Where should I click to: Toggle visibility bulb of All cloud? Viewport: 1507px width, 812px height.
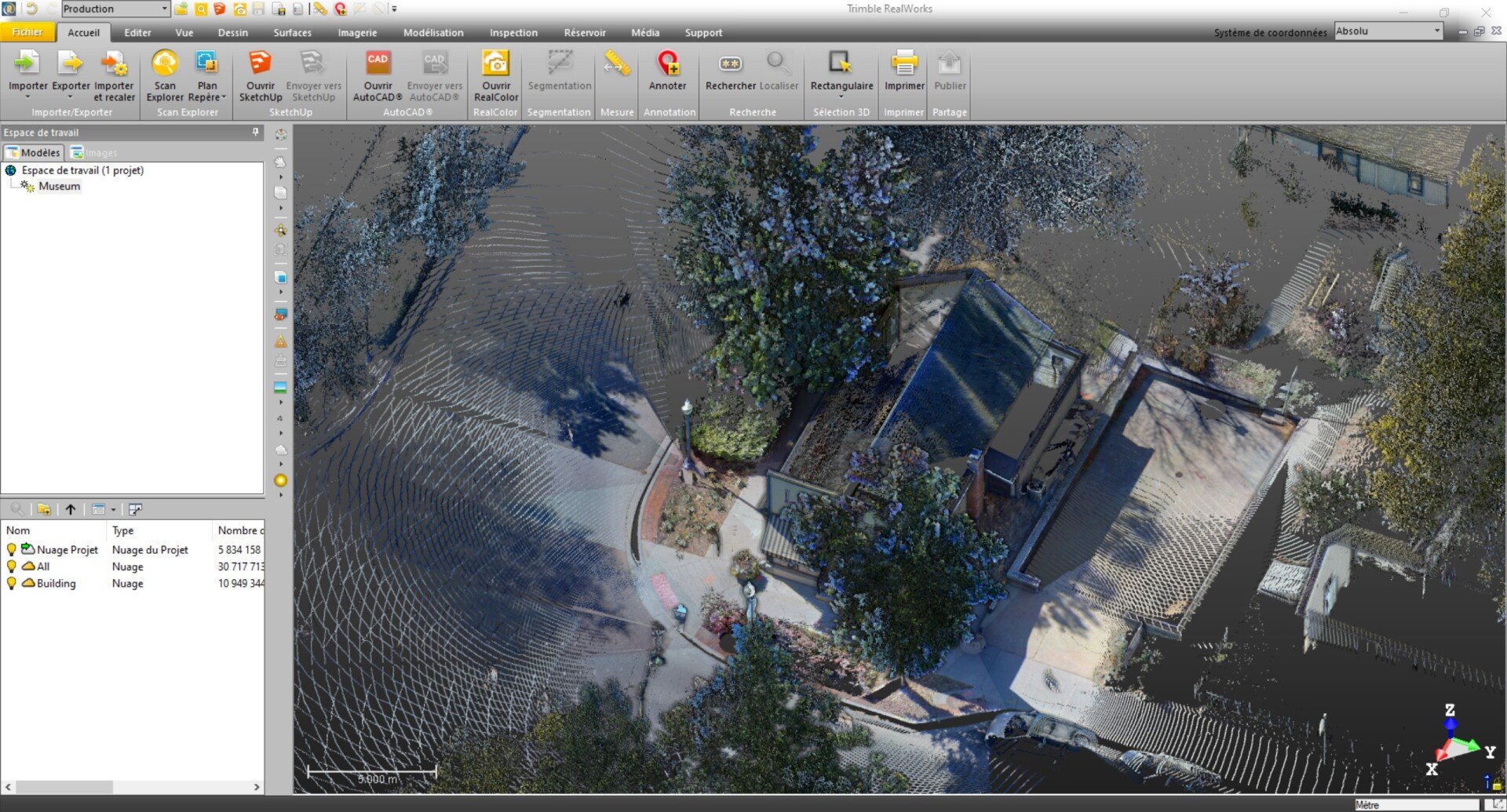pos(12,566)
